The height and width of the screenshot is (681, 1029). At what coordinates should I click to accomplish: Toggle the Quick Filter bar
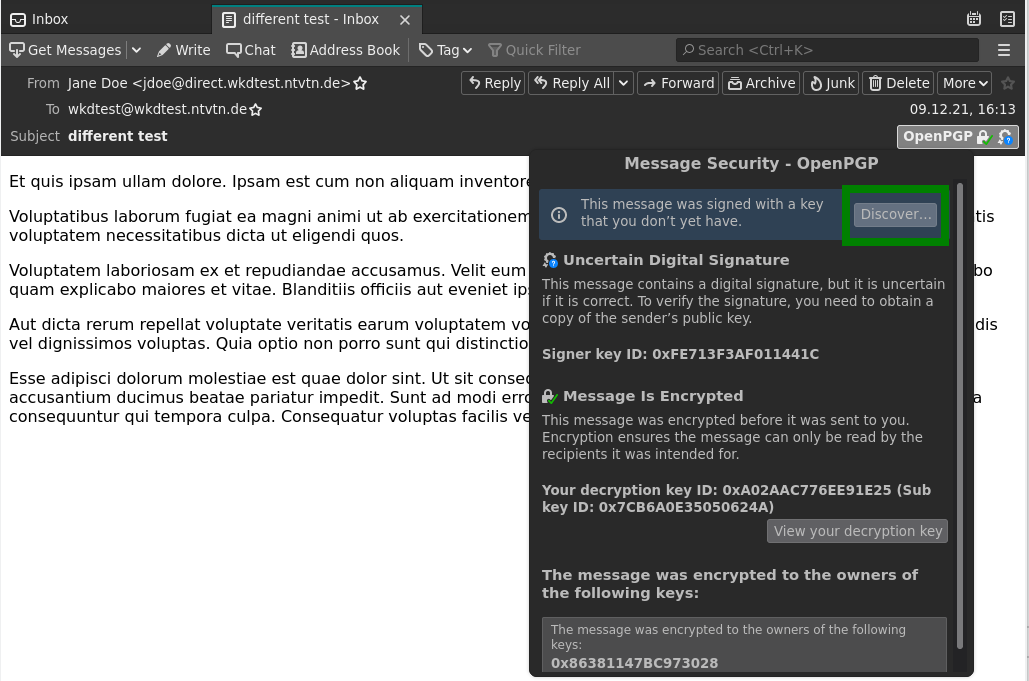534,50
